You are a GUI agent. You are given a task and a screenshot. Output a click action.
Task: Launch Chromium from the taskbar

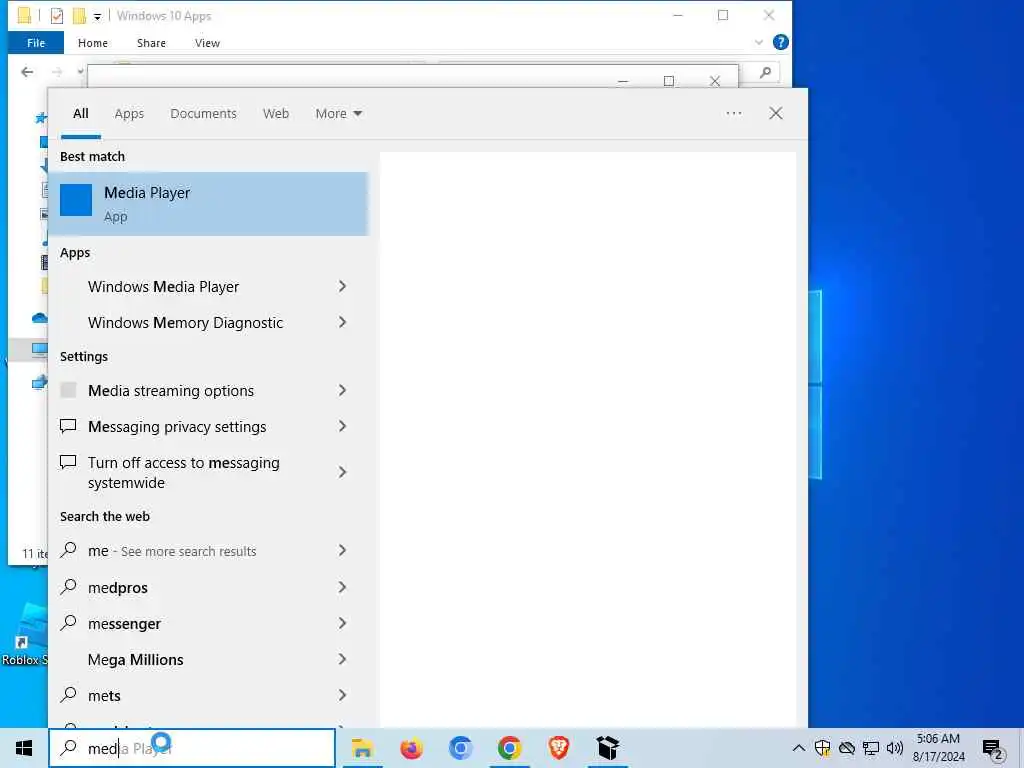(460, 748)
